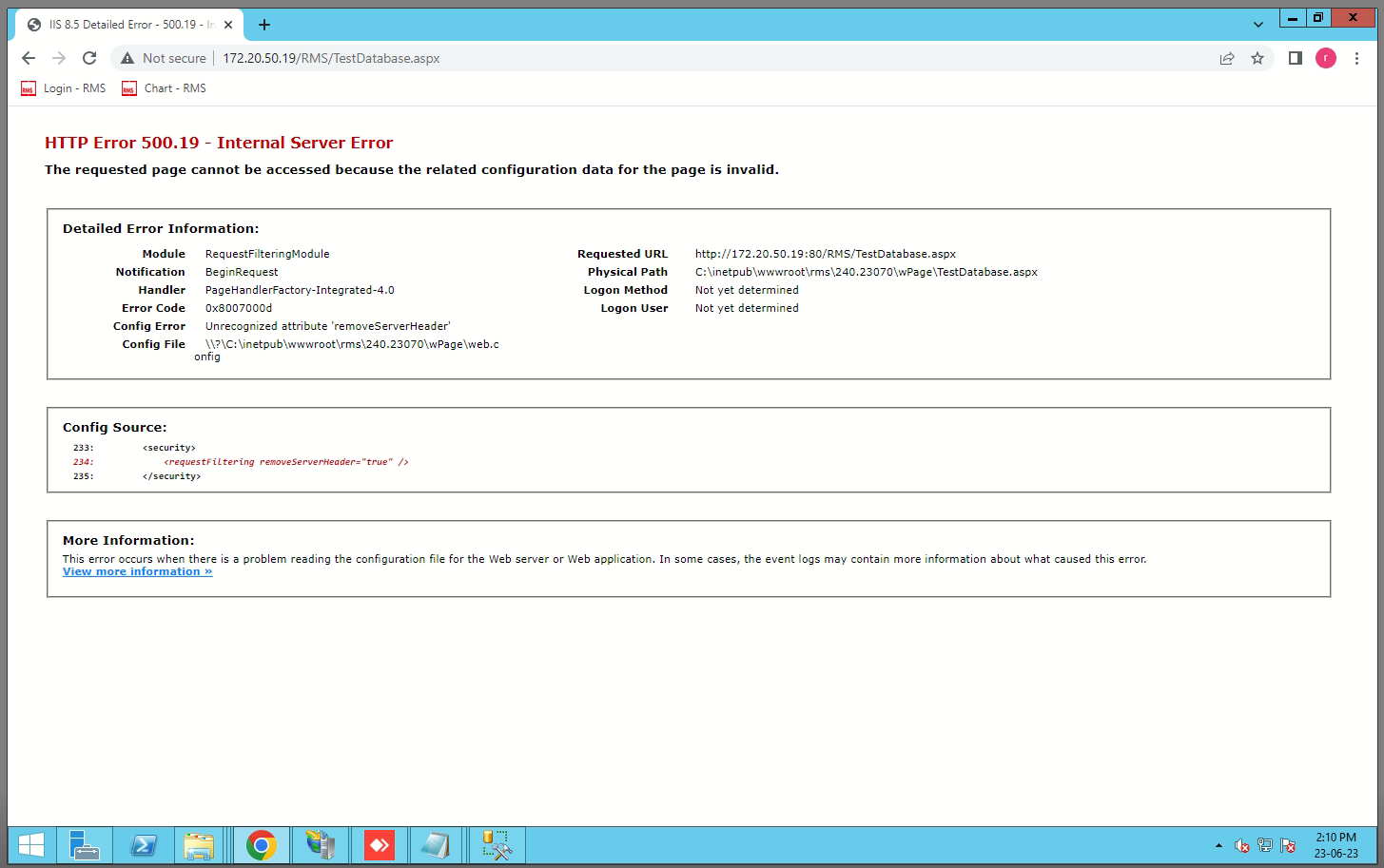
Task: Close the IIS 8.5 Detailed Error tab
Action: click(x=228, y=25)
